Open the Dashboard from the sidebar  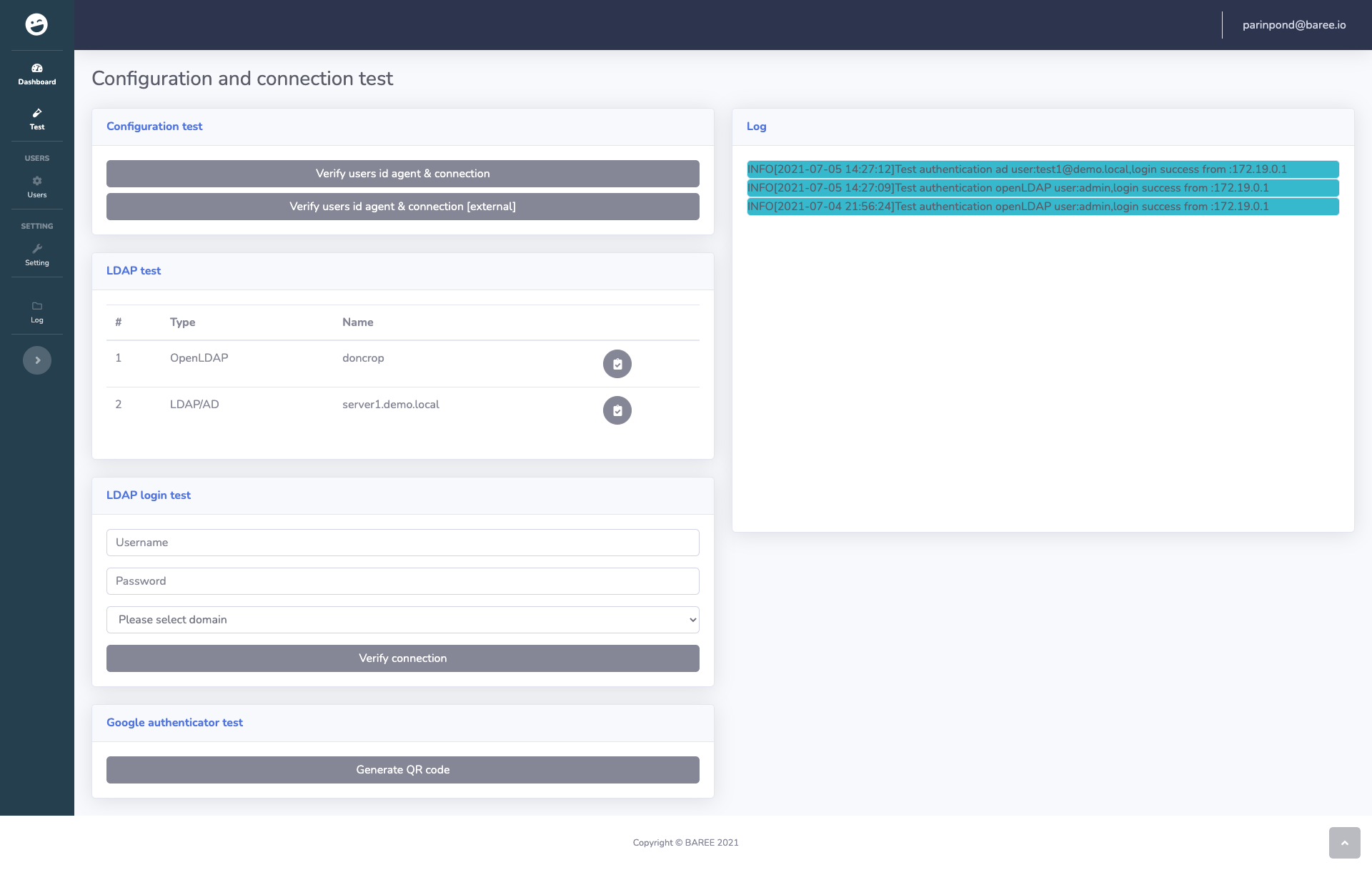click(36, 74)
